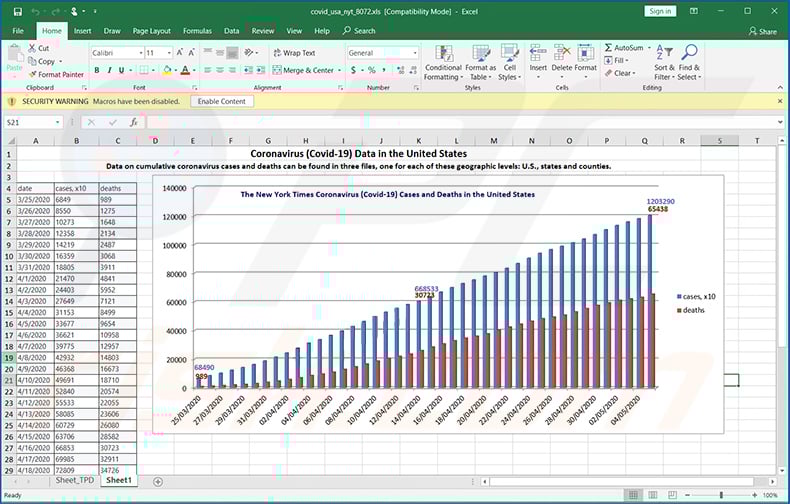Click Delete cells icon

pos(562,52)
